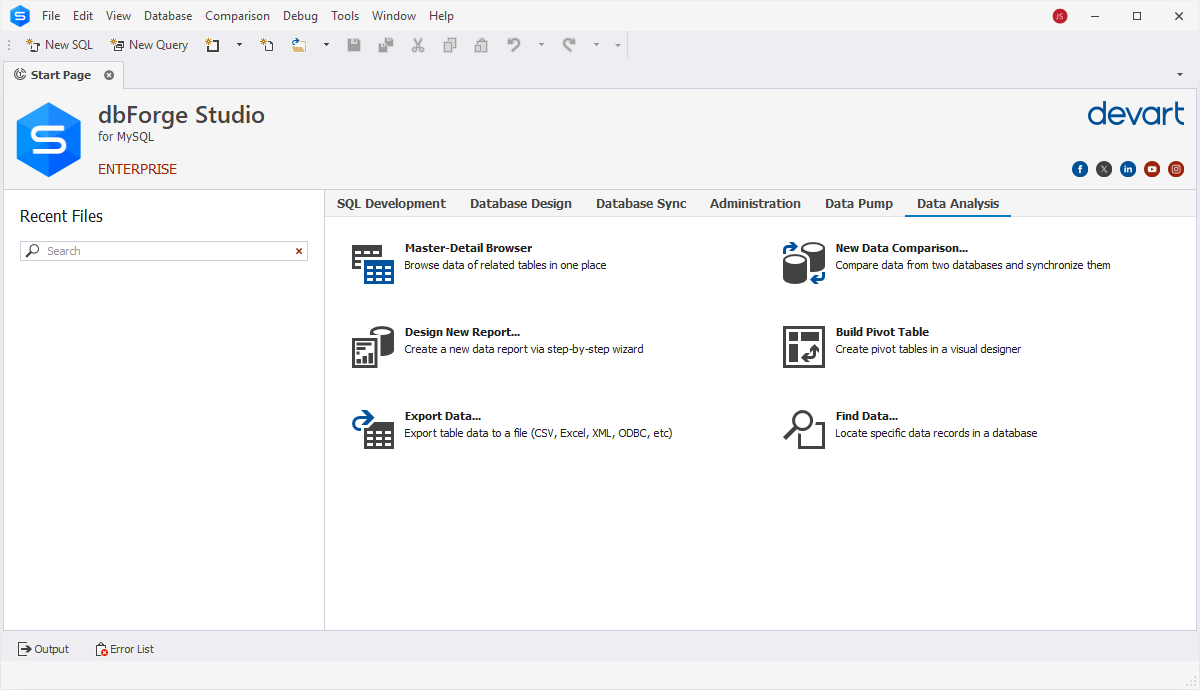The width and height of the screenshot is (1200, 690).
Task: Click the Recent Files search field
Action: tap(164, 251)
